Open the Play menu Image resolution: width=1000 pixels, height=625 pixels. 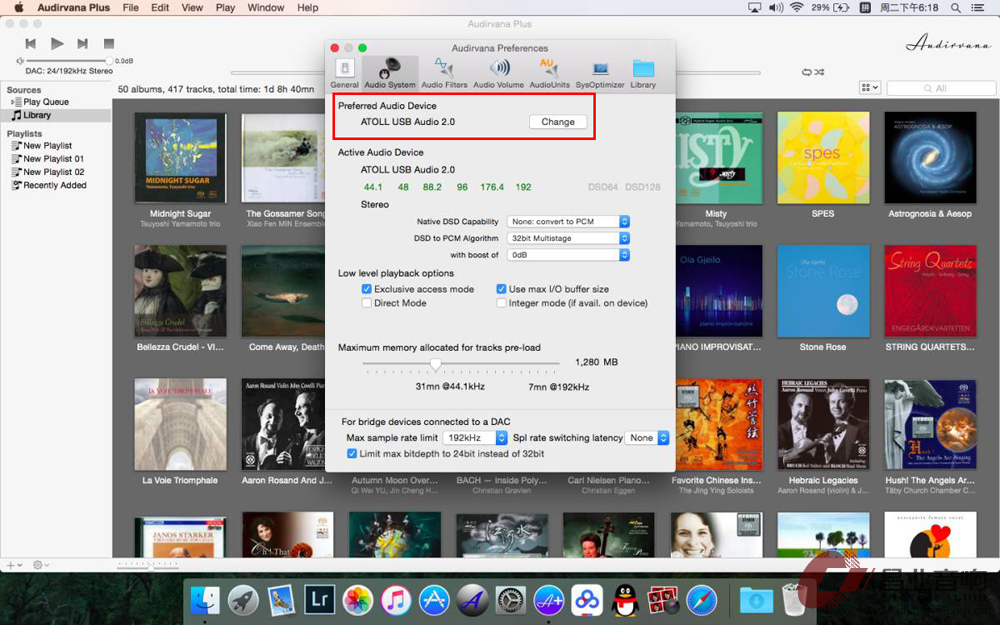point(225,8)
